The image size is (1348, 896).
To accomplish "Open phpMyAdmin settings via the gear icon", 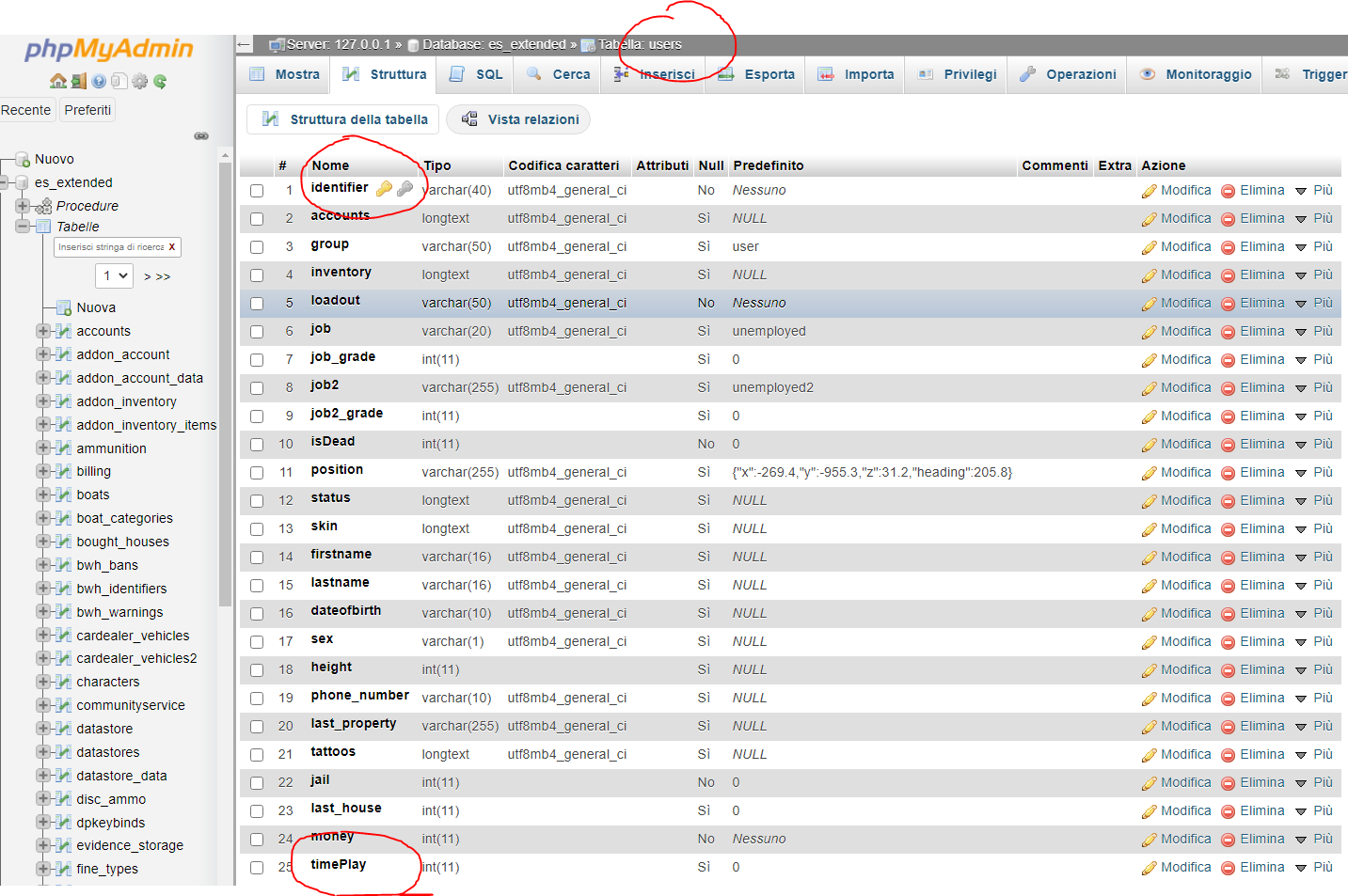I will [139, 82].
